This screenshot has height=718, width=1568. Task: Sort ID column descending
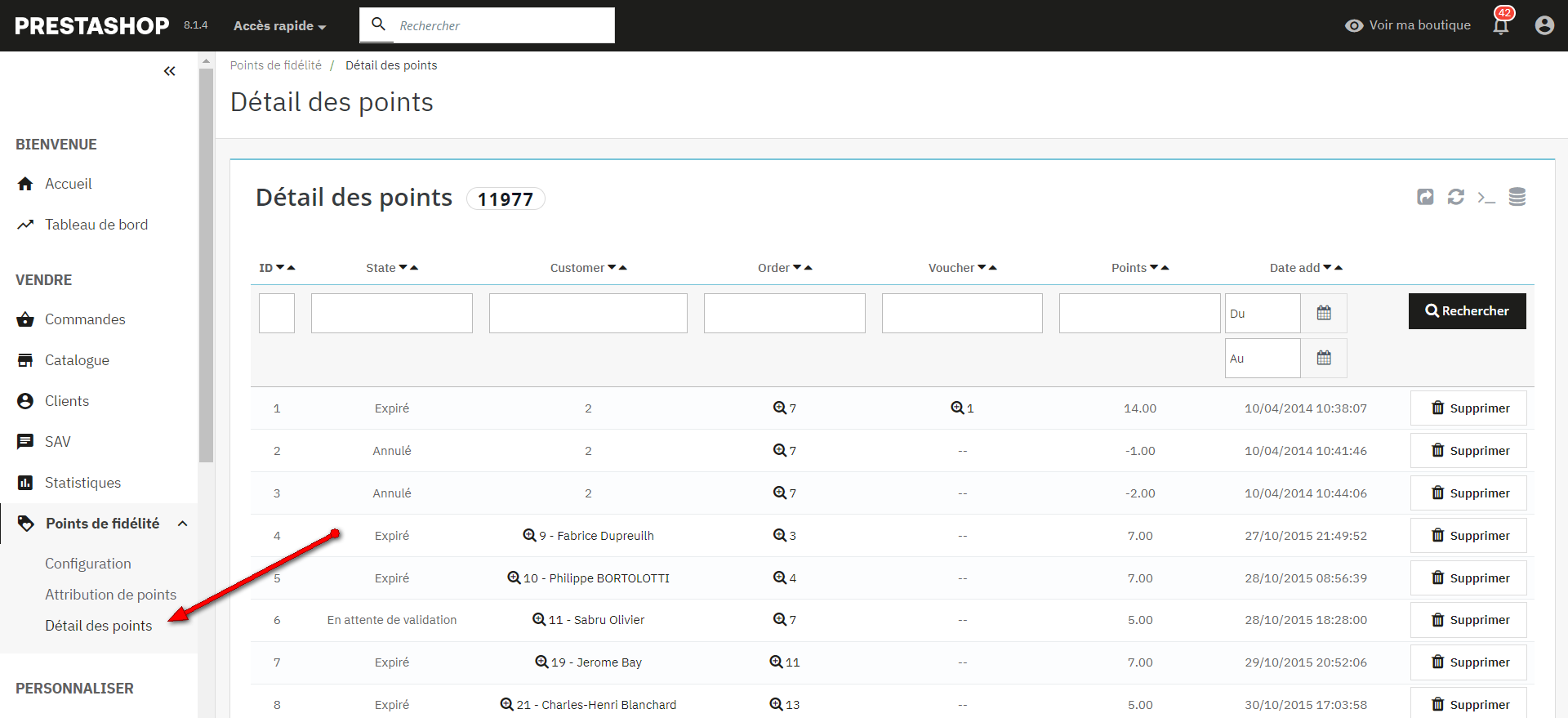280,267
